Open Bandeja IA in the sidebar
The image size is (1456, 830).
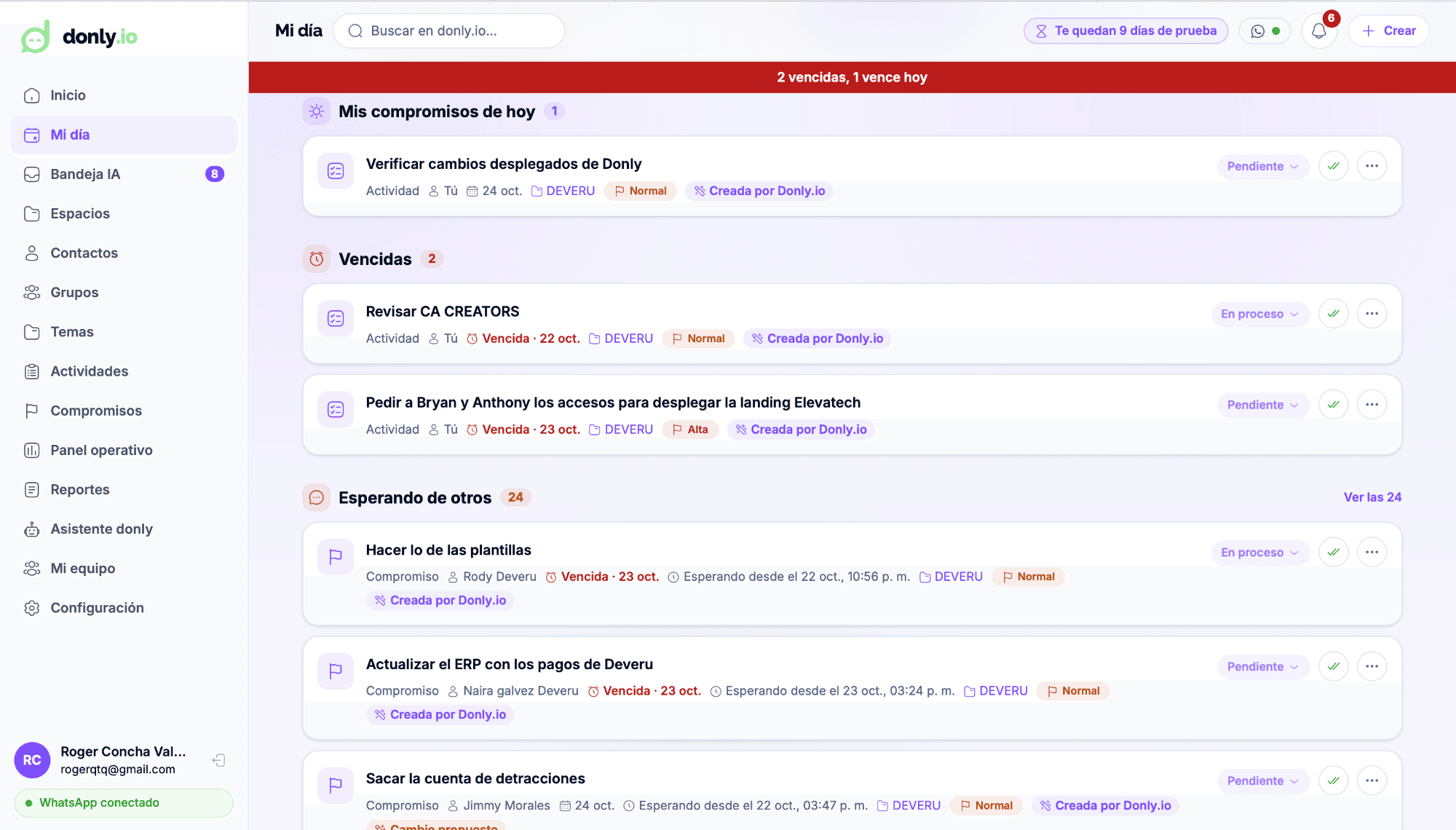(124, 174)
